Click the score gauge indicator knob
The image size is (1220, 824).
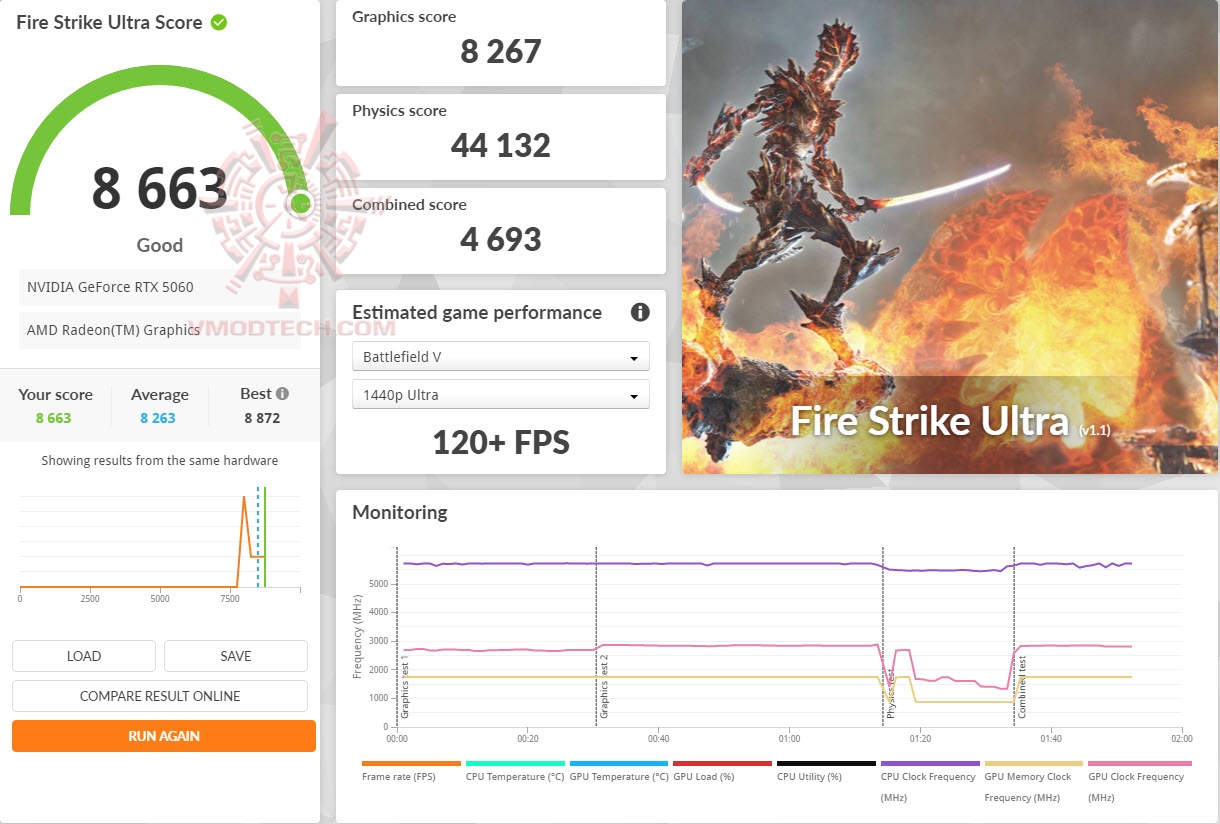[300, 204]
